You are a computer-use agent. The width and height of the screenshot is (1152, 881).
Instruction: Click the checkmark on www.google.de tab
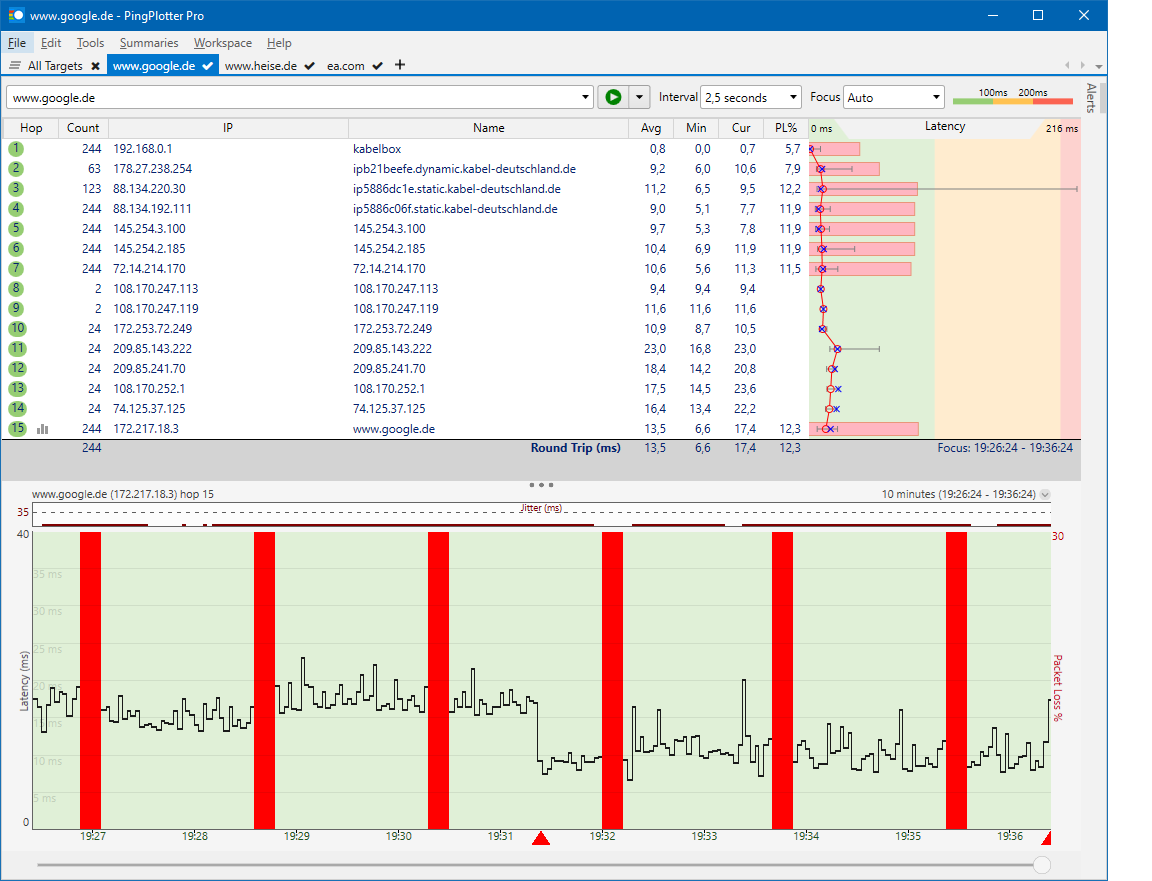coord(208,65)
